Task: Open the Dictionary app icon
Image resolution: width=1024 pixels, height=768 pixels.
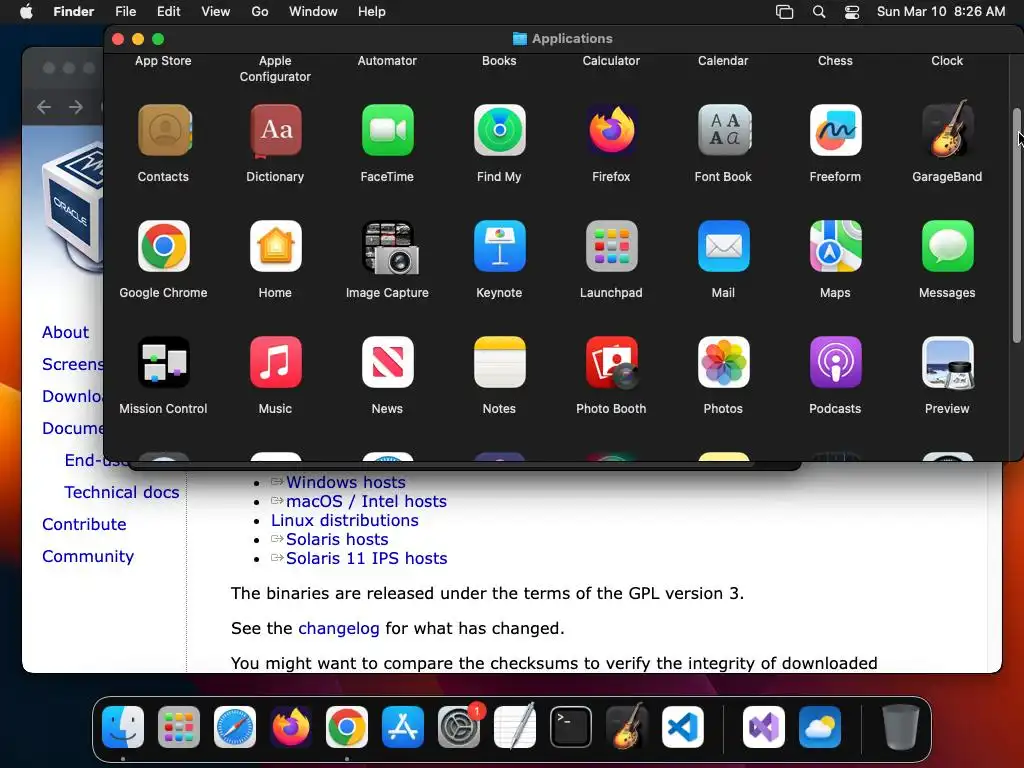Action: (276, 130)
